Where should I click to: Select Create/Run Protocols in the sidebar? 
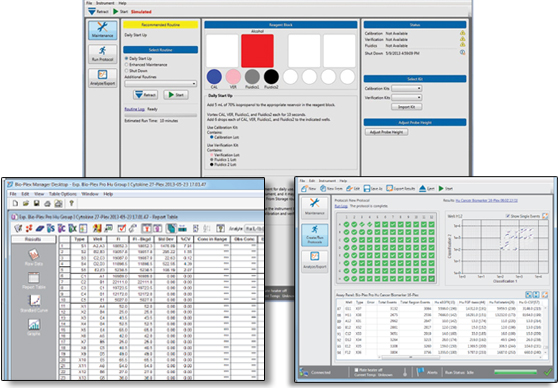[315, 235]
